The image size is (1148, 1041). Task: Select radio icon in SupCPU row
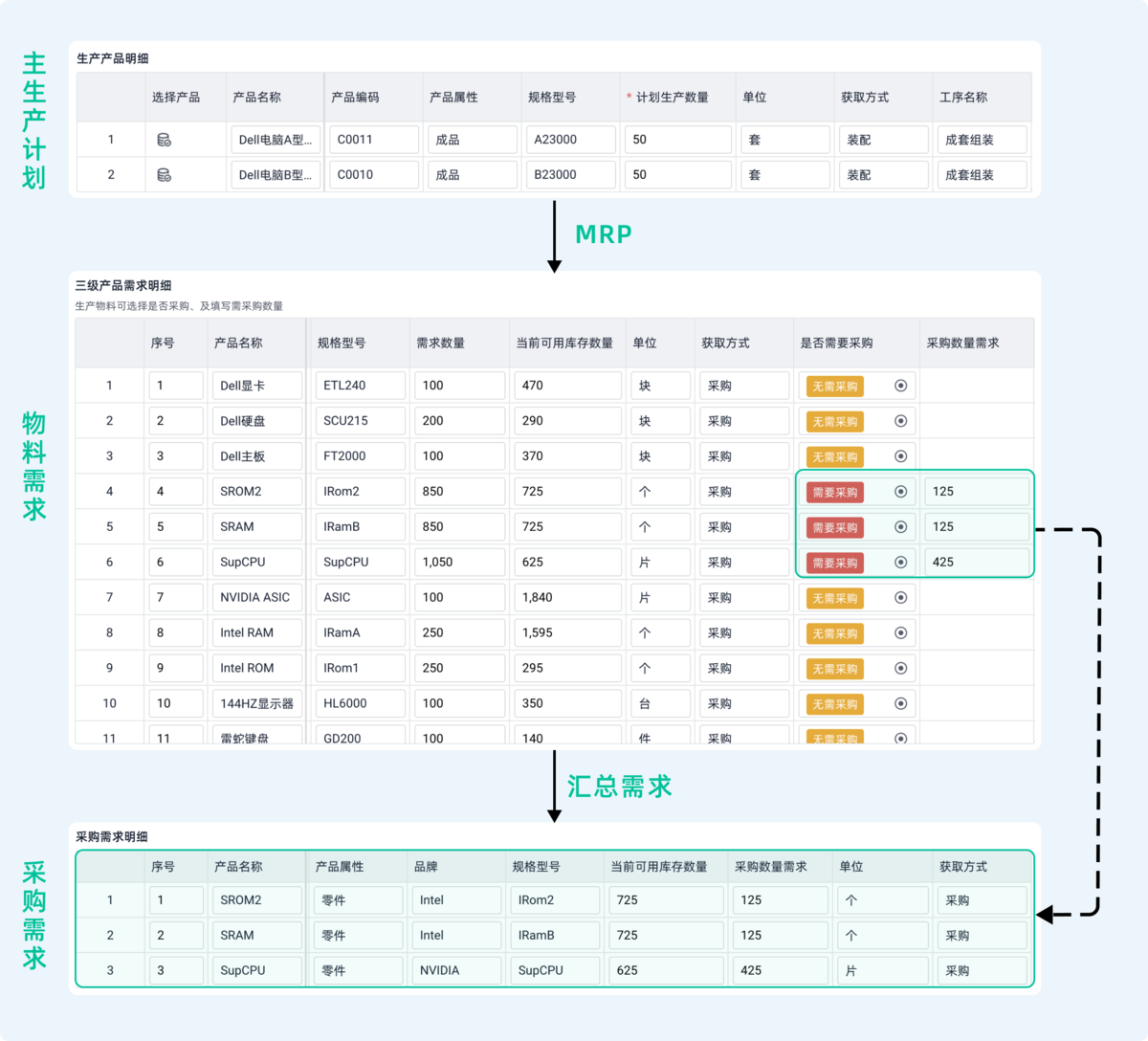coord(900,563)
